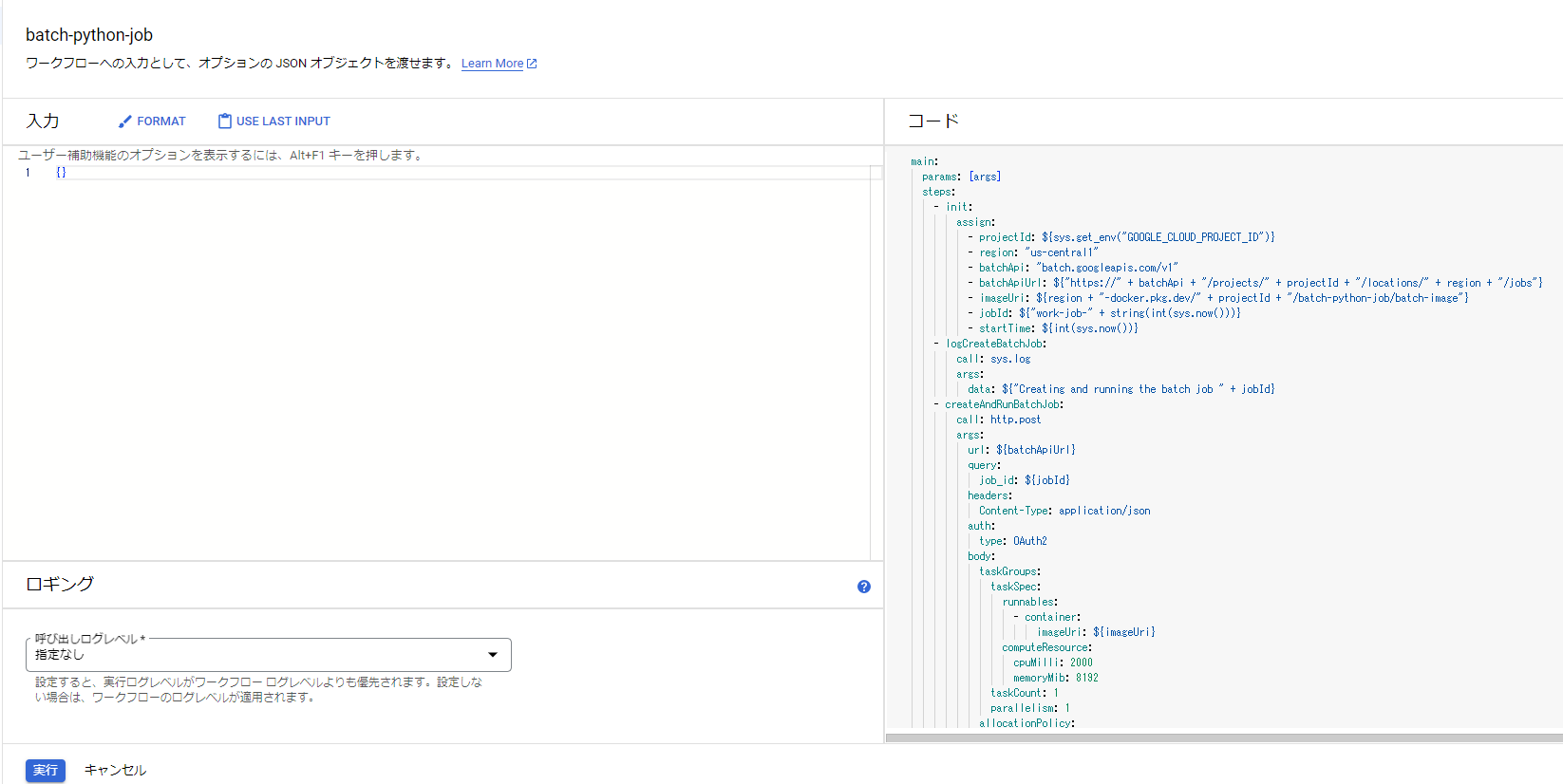Click the FORMAT label in the input toolbar
1563x784 pixels.
[161, 121]
